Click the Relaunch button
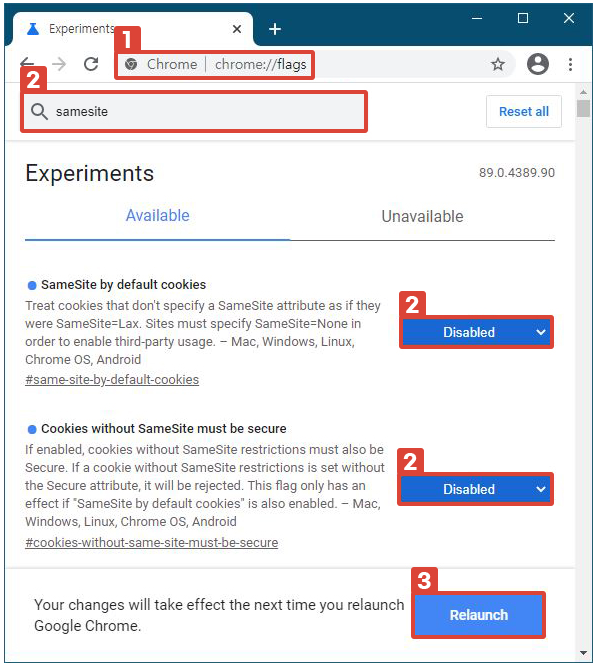The image size is (596, 669). (479, 615)
